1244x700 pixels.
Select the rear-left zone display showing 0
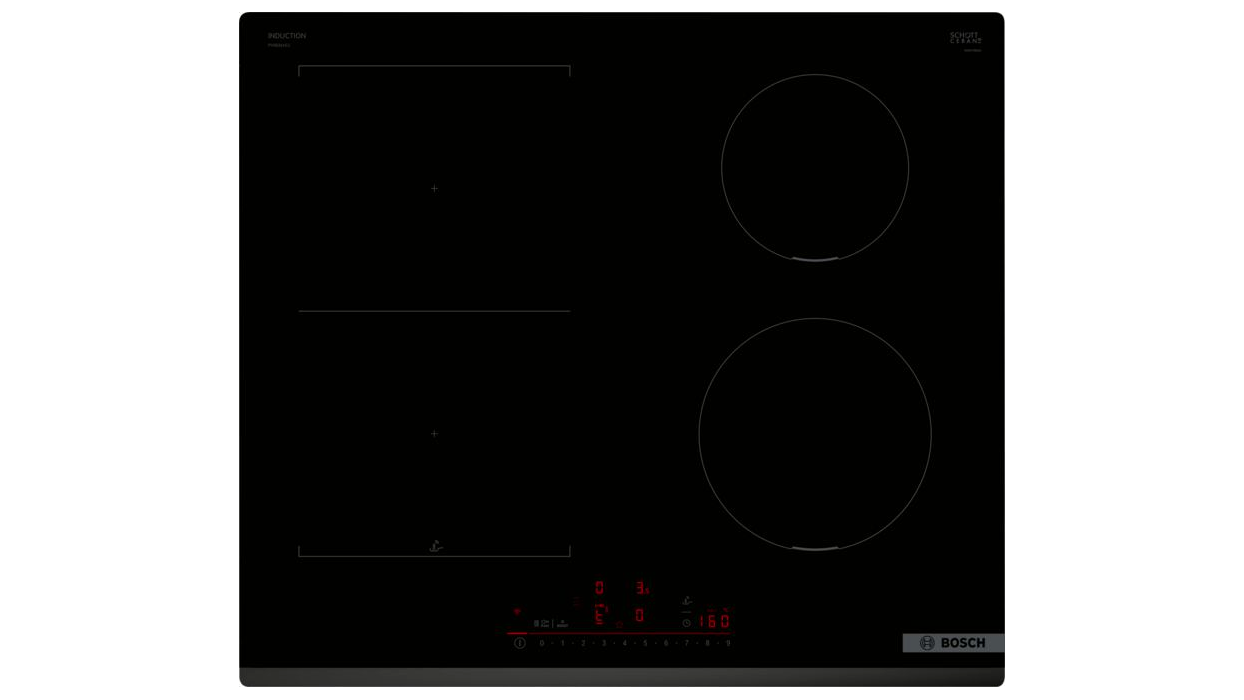coord(599,588)
